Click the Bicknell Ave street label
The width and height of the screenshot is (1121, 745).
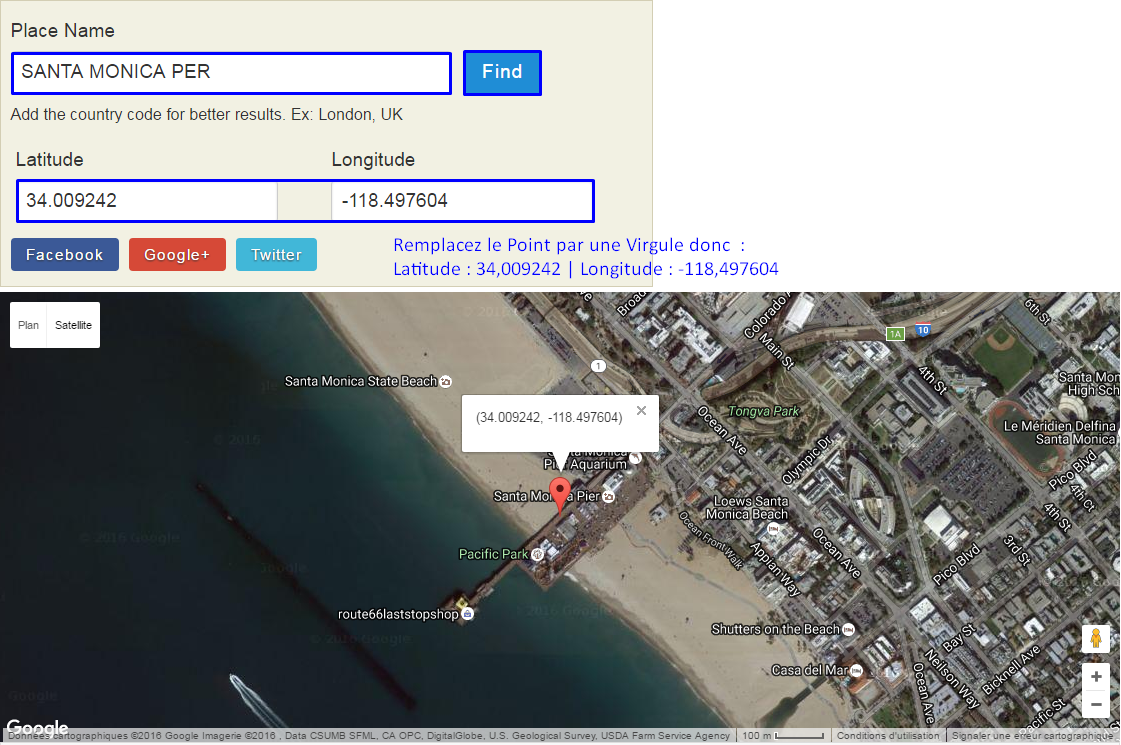[x=1011, y=671]
